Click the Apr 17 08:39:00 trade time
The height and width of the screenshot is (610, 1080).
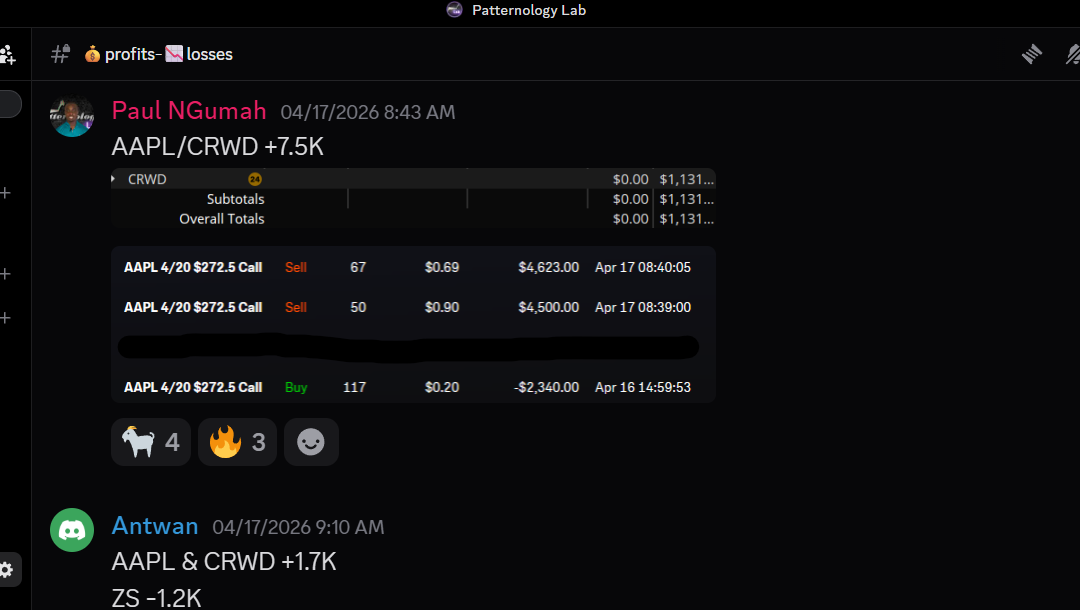coord(643,307)
